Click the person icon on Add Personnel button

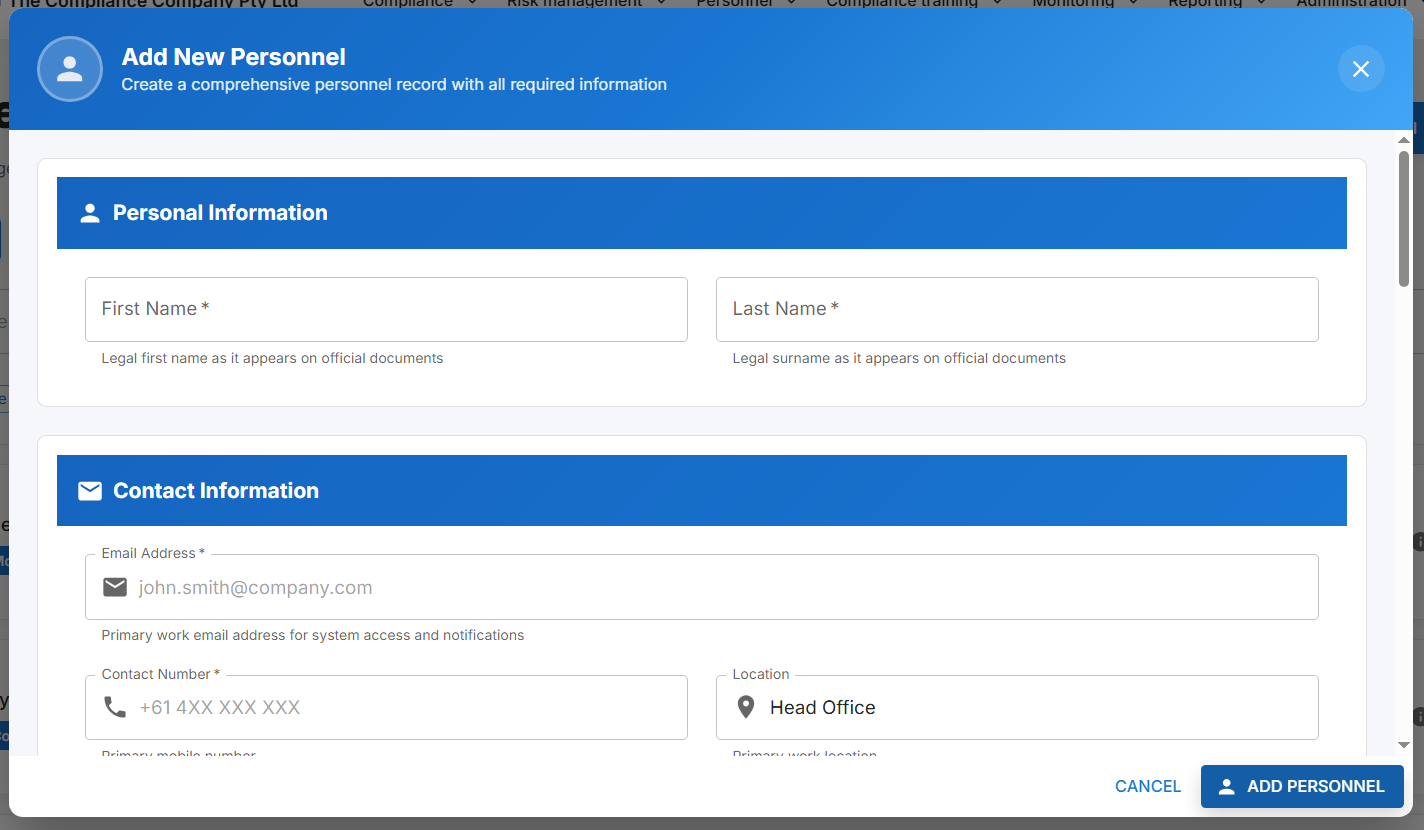tap(1226, 787)
